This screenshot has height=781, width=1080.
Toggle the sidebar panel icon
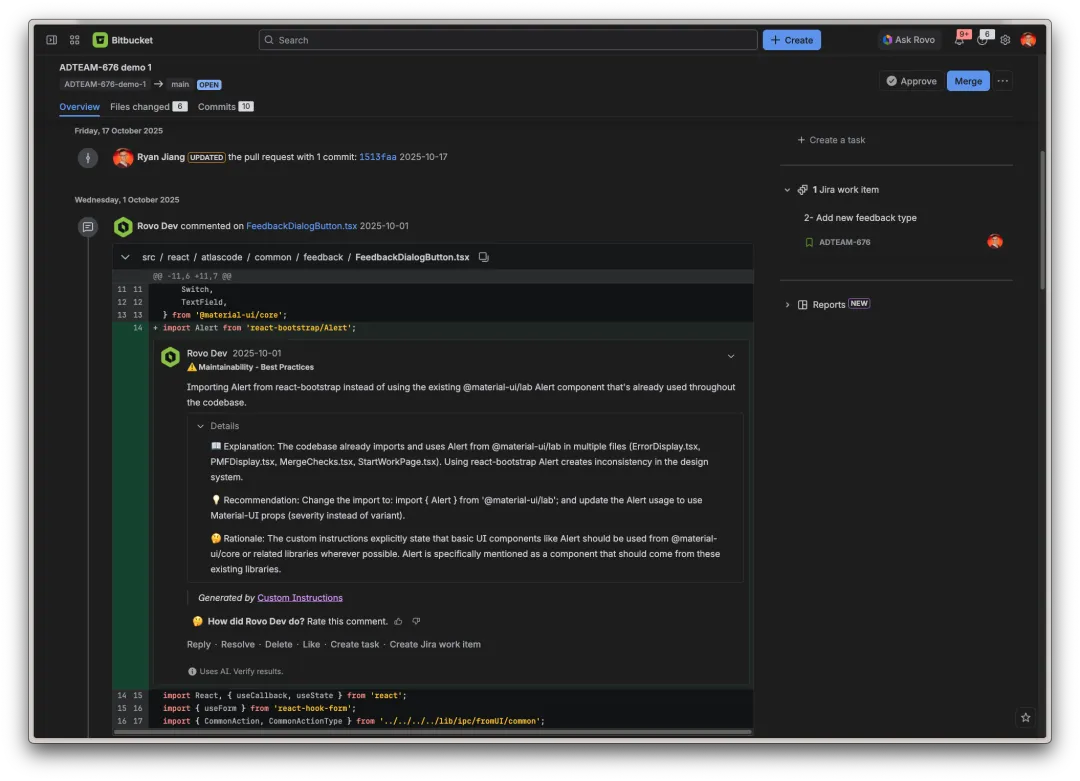pos(52,40)
